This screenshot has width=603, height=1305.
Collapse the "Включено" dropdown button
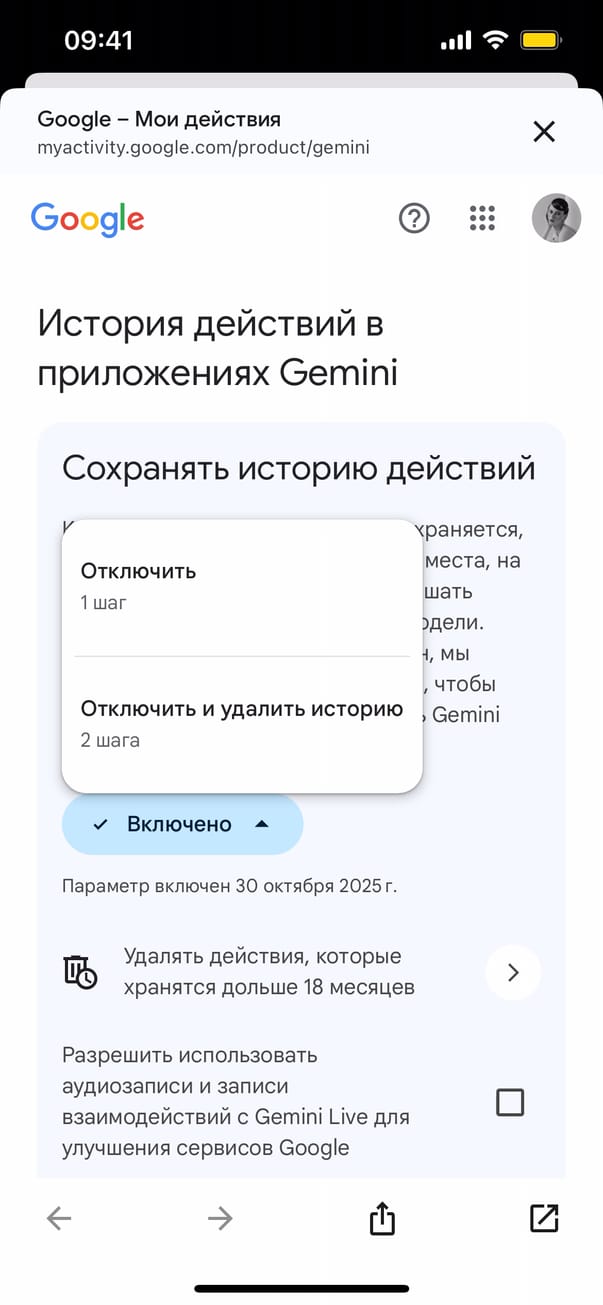coord(182,824)
